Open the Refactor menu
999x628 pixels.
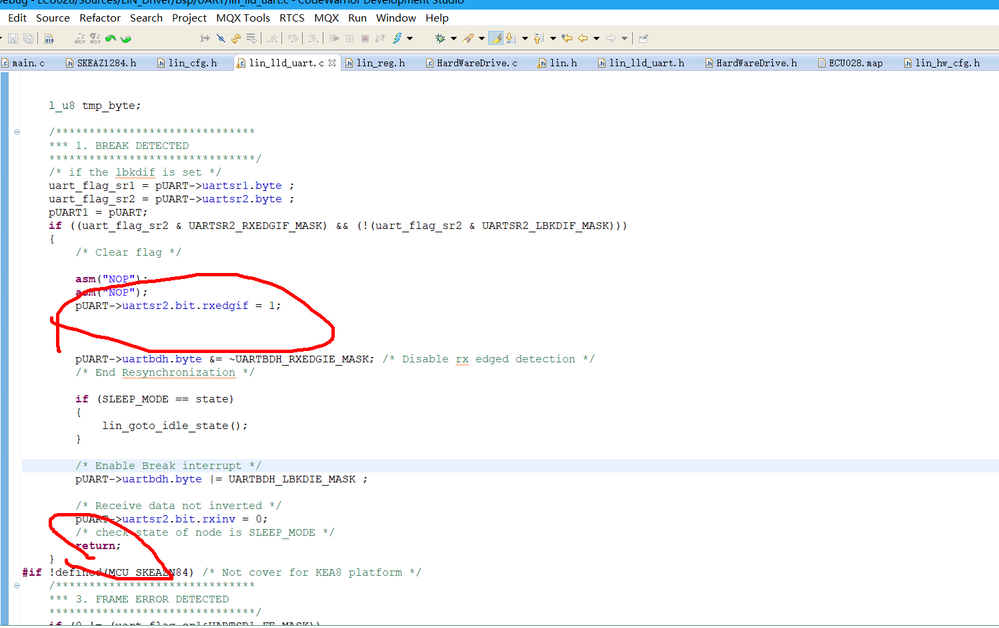[100, 18]
